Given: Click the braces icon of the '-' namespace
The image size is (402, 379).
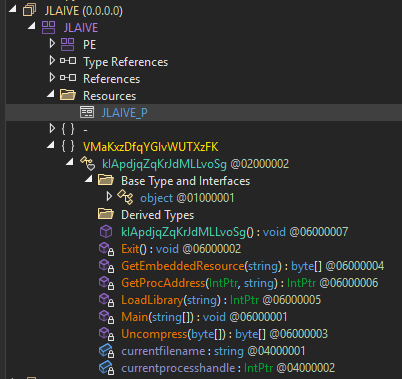Looking at the screenshot, I should point(68,129).
